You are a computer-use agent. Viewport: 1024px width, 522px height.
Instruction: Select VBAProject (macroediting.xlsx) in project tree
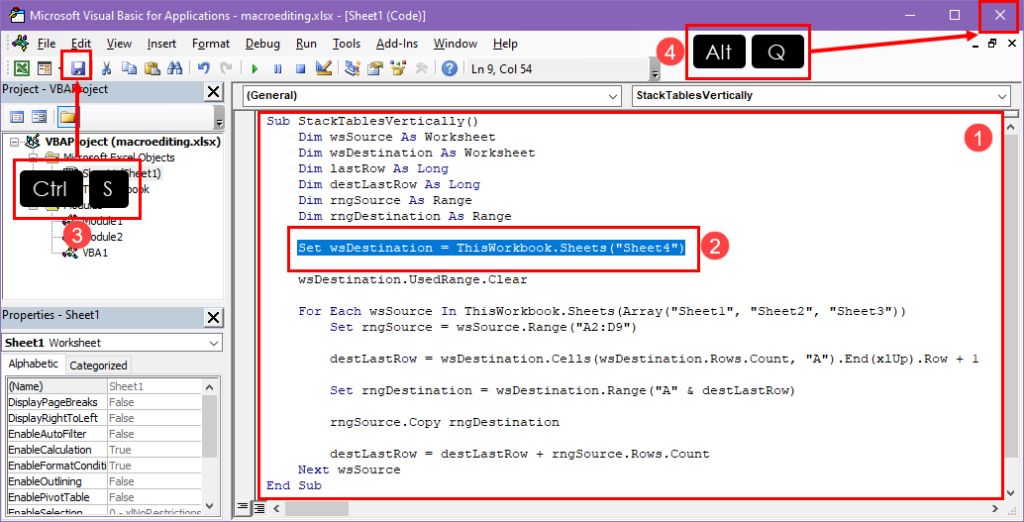(133, 142)
